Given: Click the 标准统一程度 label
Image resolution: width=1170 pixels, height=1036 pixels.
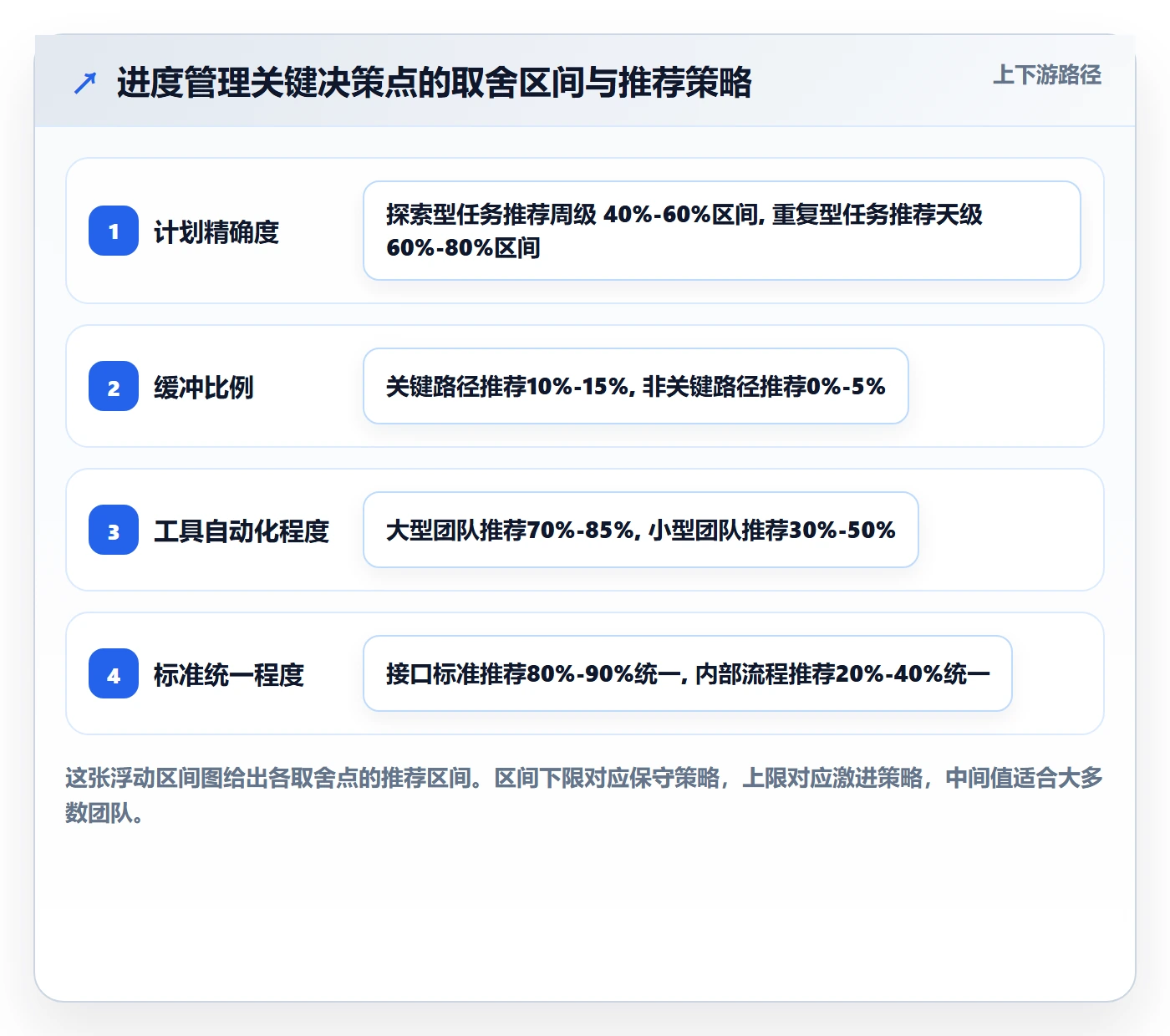Looking at the screenshot, I should [x=229, y=674].
